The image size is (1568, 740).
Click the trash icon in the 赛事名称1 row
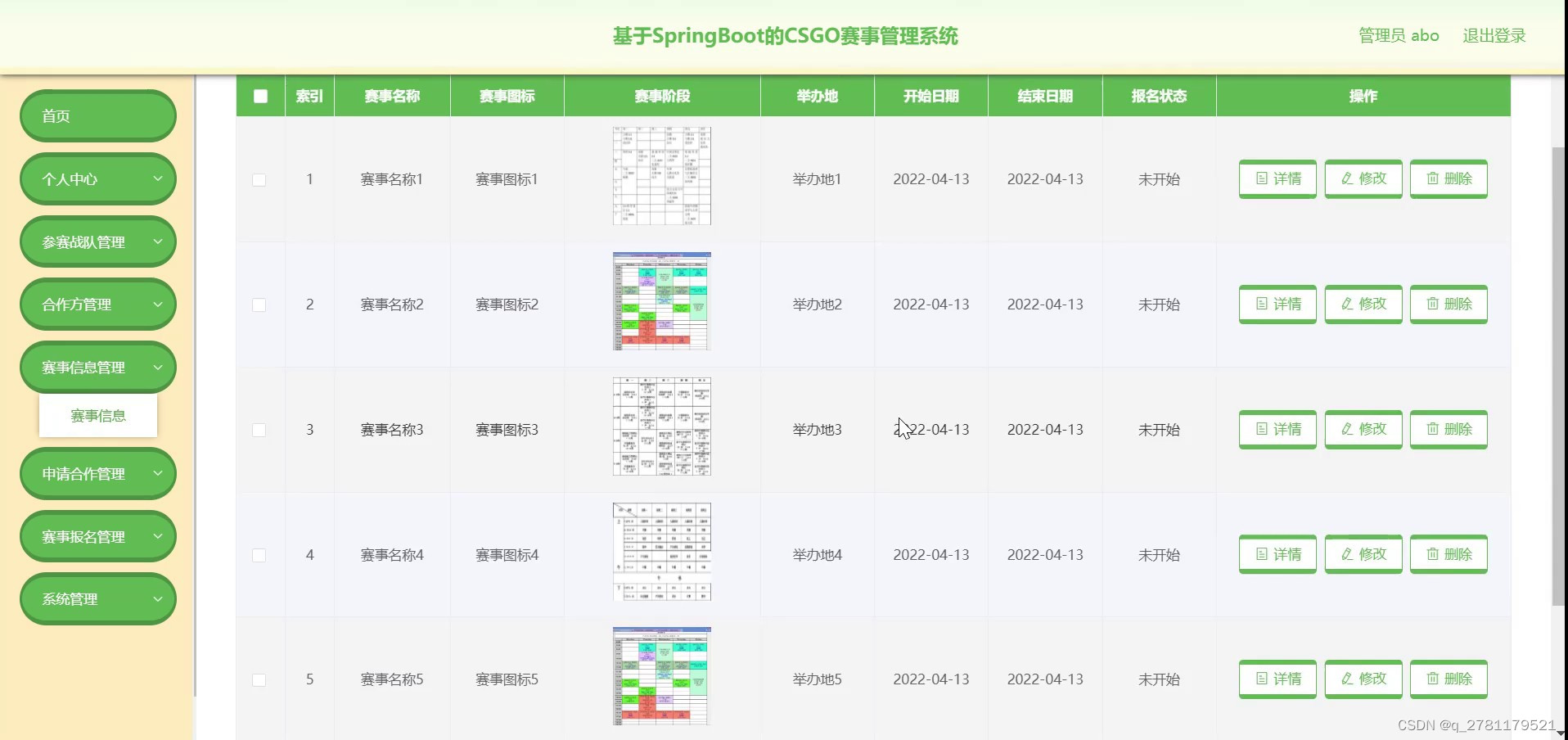[x=1432, y=178]
